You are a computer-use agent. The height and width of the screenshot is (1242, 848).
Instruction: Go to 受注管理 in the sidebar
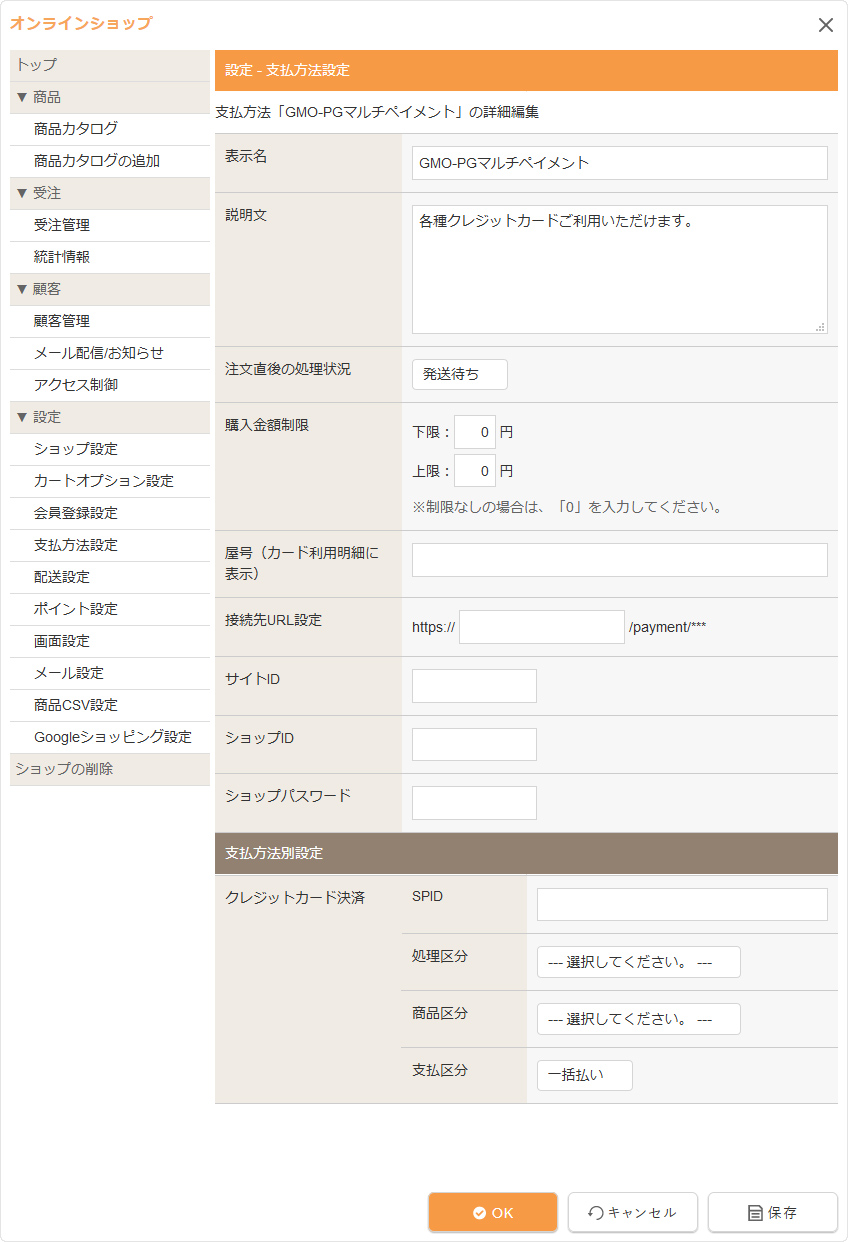click(x=62, y=225)
